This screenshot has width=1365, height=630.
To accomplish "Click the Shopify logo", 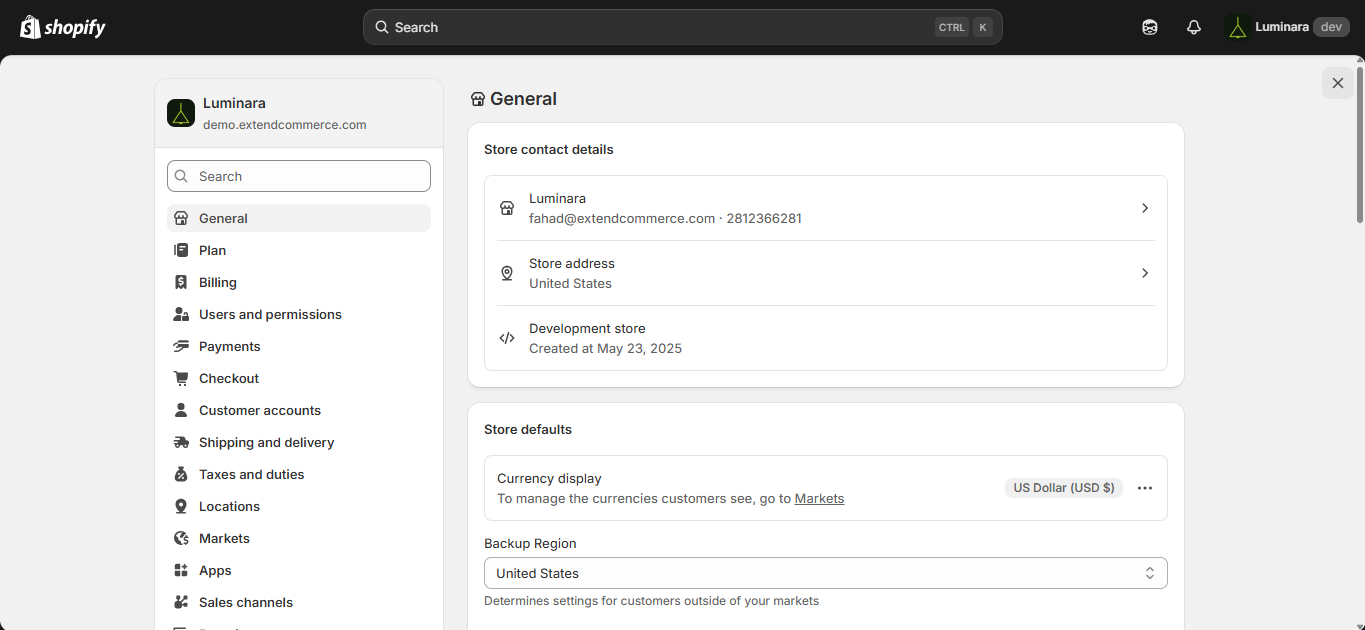I will pyautogui.click(x=63, y=27).
